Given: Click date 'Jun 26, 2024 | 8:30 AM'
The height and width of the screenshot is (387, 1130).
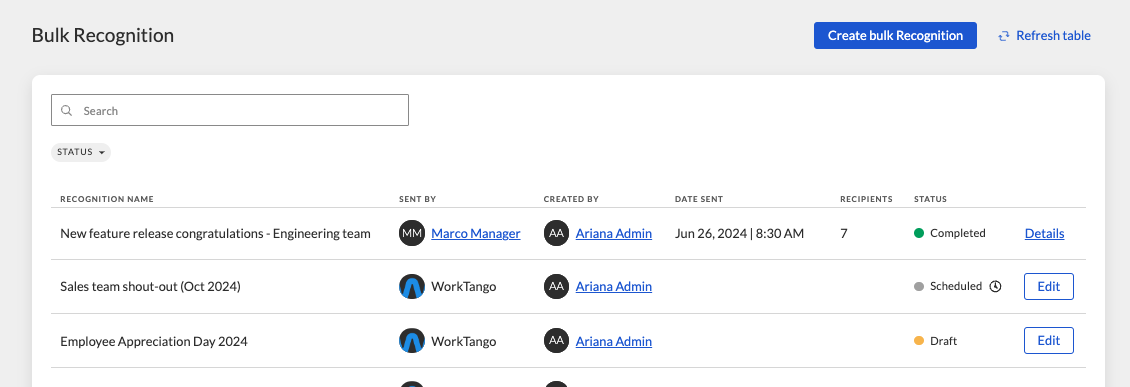Looking at the screenshot, I should pos(739,233).
